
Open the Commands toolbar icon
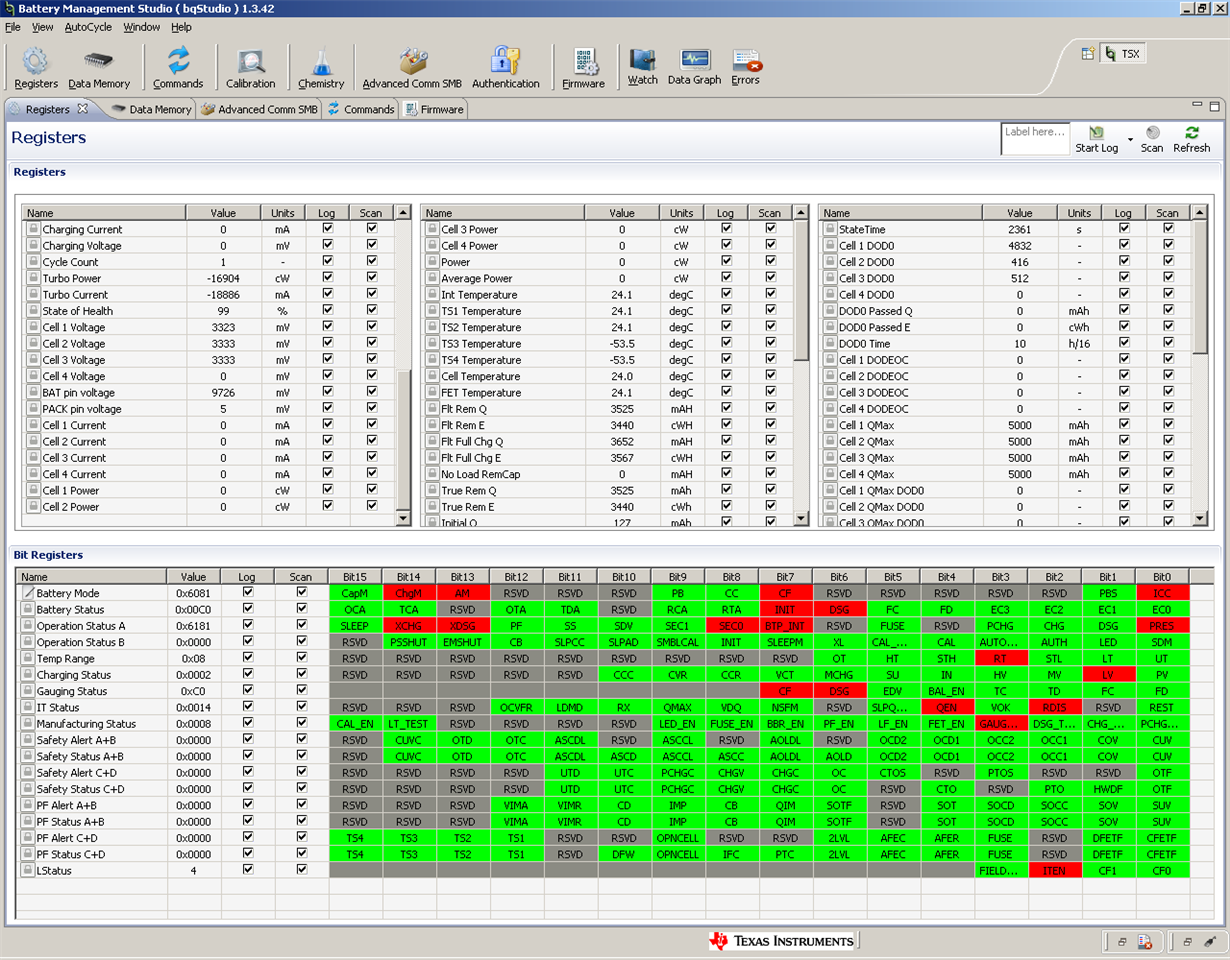[x=178, y=69]
